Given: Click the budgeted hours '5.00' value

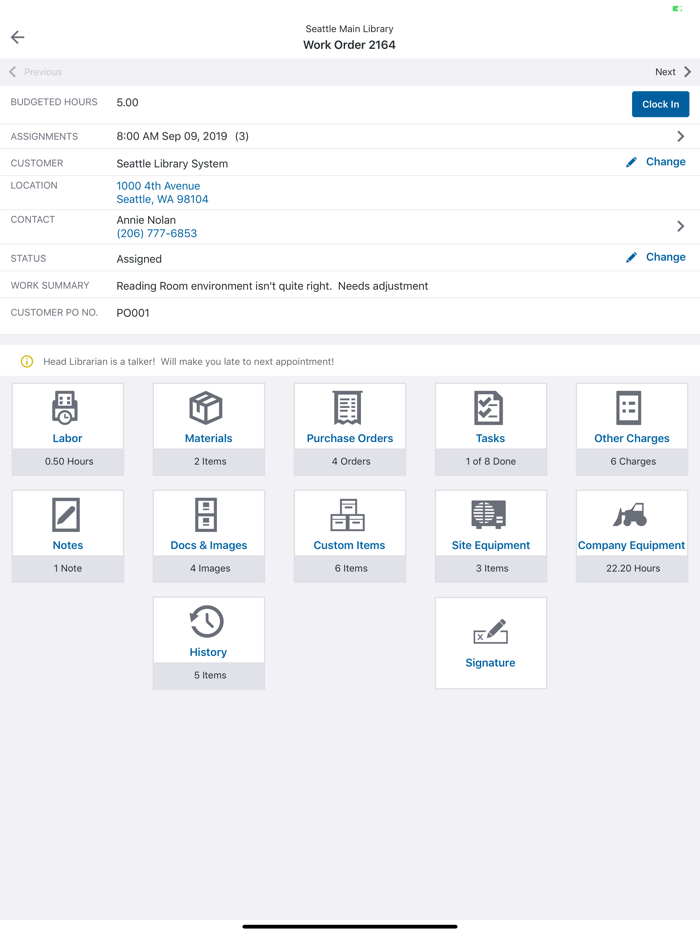Looking at the screenshot, I should (x=127, y=102).
